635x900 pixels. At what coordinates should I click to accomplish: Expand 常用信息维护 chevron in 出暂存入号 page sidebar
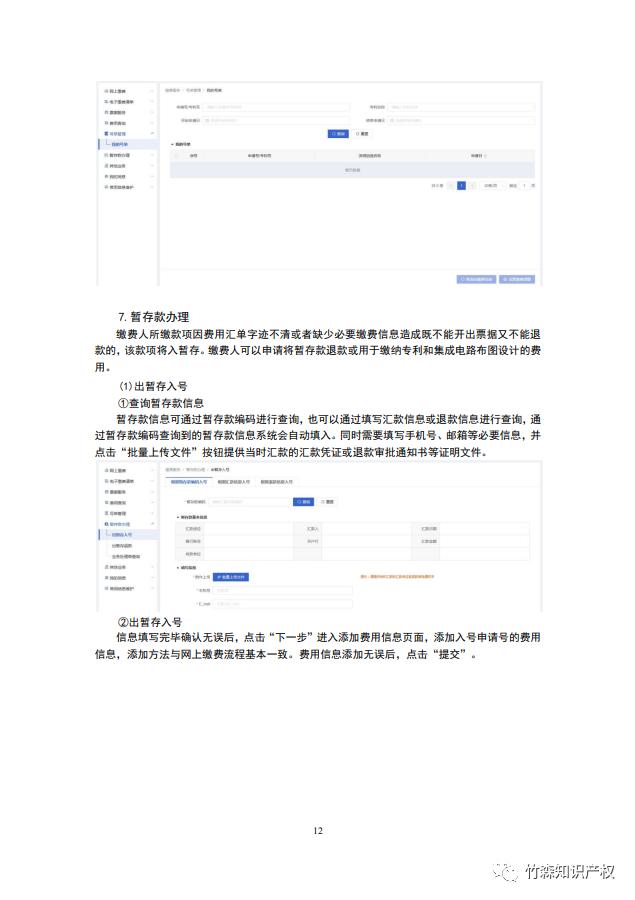click(152, 588)
